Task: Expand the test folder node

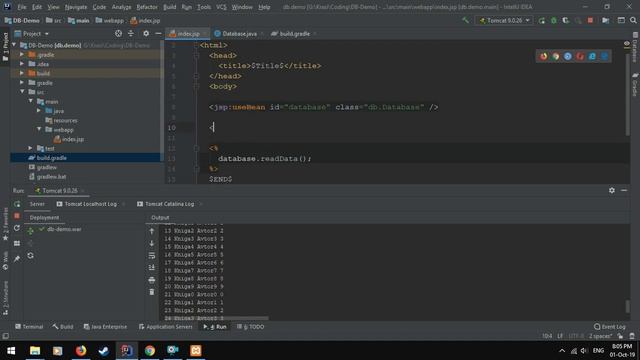Action: coord(31,148)
